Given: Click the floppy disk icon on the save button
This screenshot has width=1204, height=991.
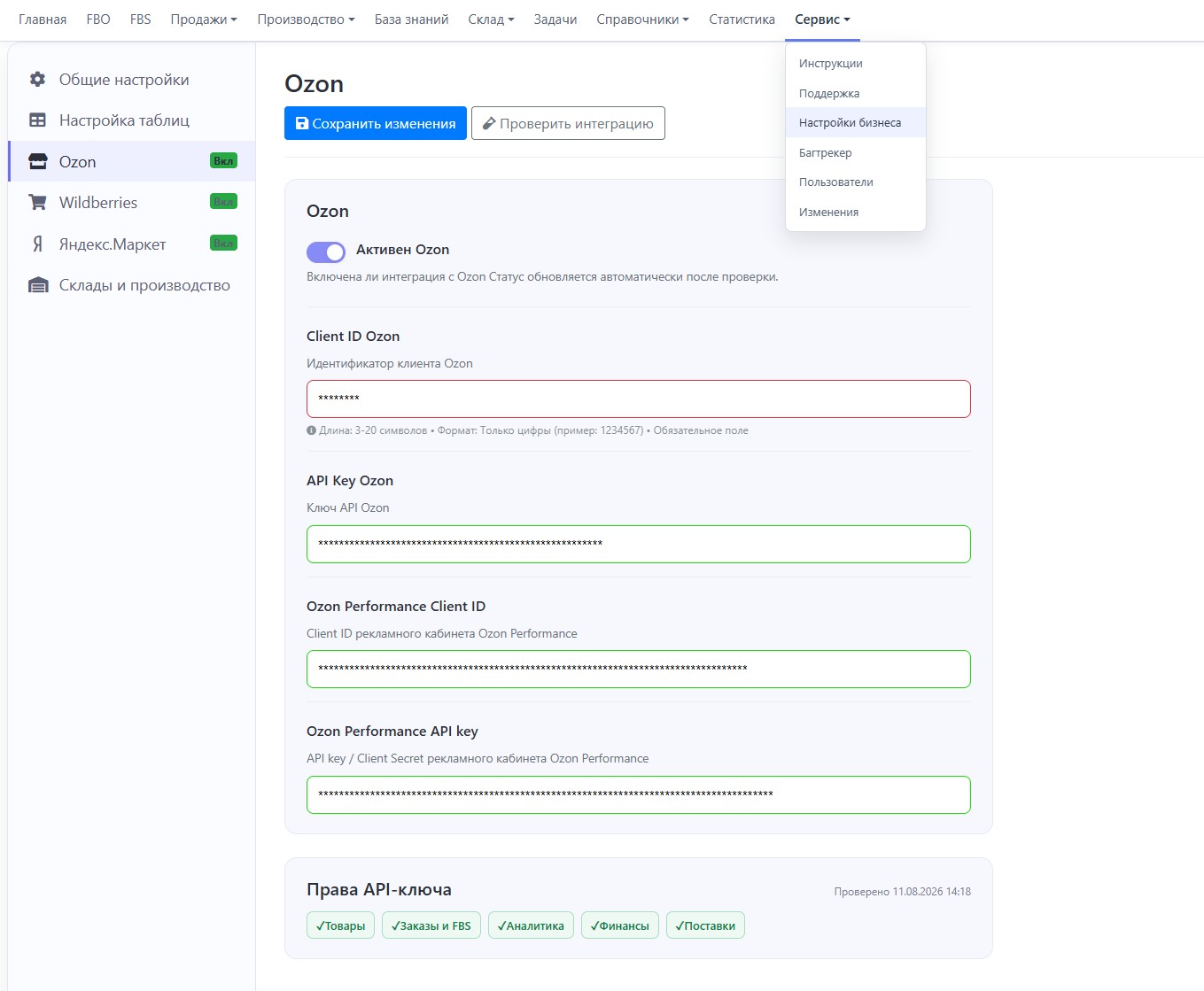Looking at the screenshot, I should point(302,124).
